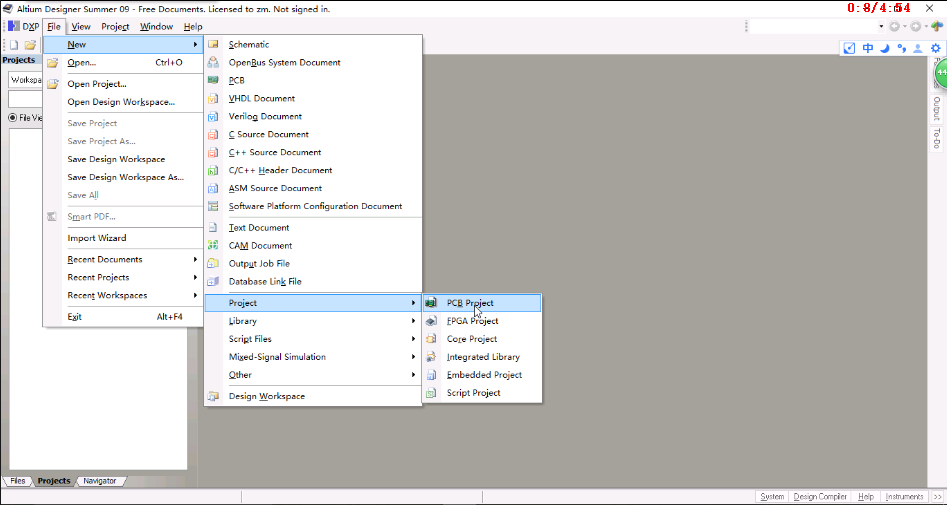This screenshot has height=505, width=947.
Task: Expand the Recent Projects submenu
Action: 123,277
